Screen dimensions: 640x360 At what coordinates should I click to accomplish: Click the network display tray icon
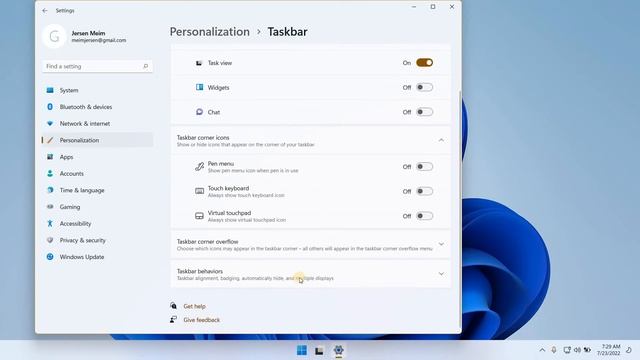pos(567,350)
